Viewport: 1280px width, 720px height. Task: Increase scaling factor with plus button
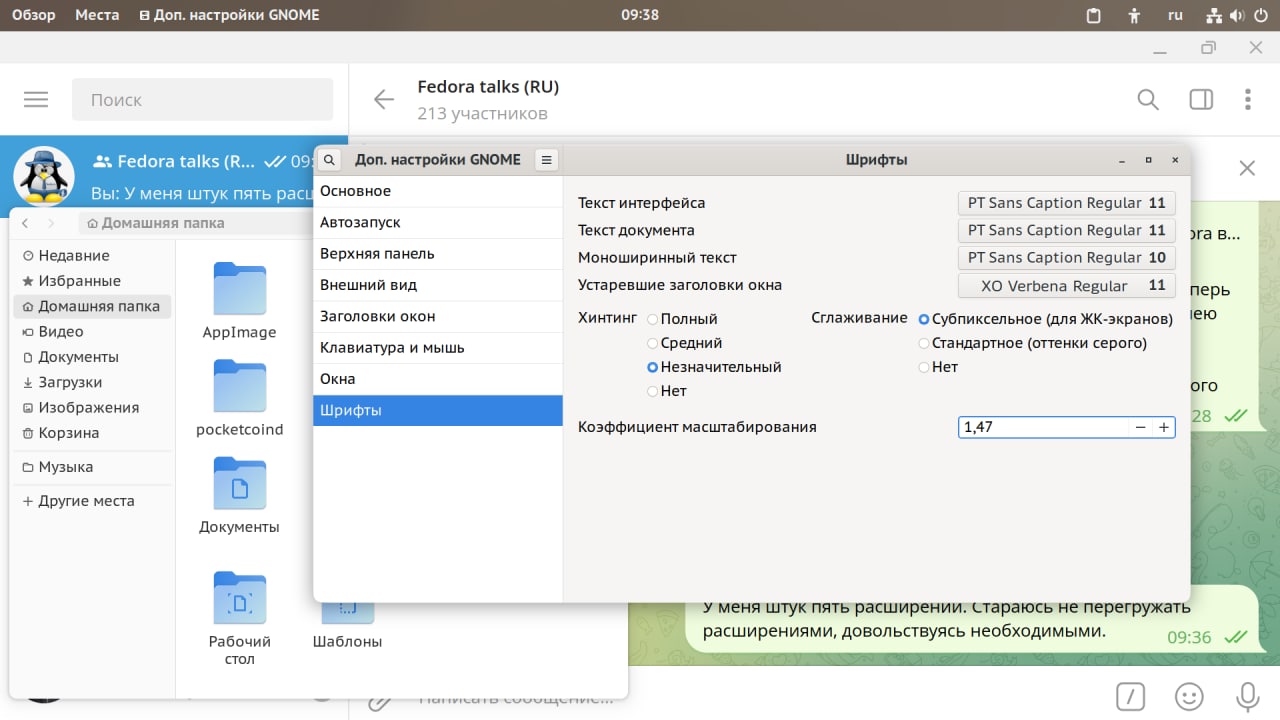click(1164, 427)
